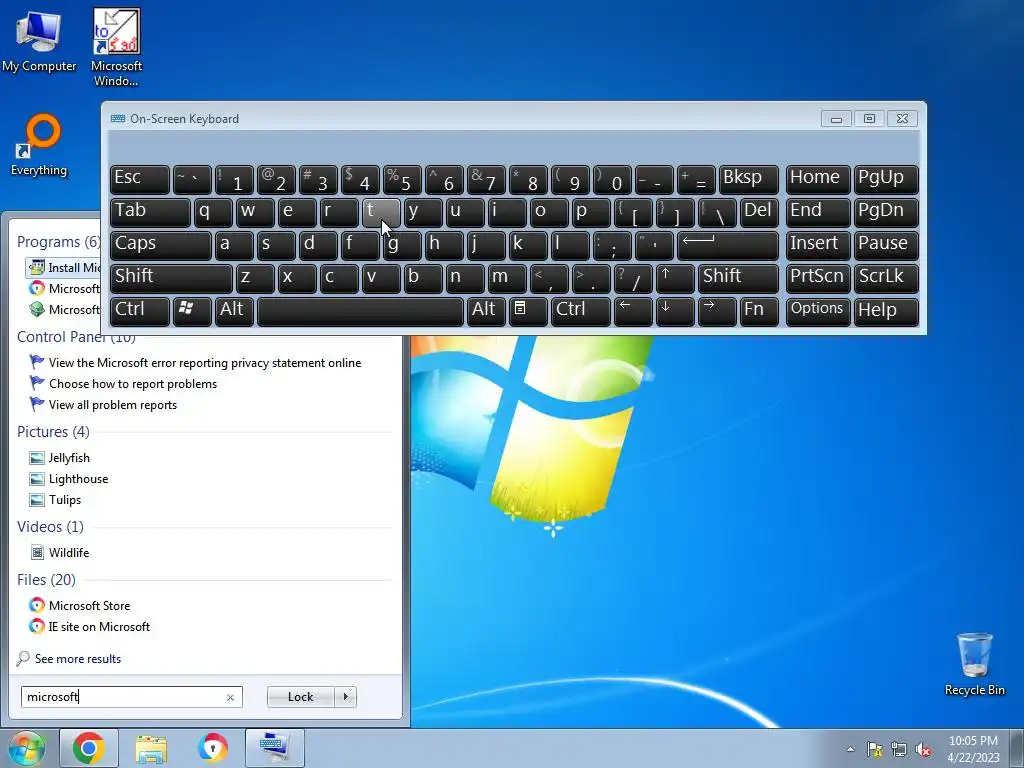Tap the Insert key
Image resolution: width=1024 pixels, height=768 pixels.
click(818, 245)
